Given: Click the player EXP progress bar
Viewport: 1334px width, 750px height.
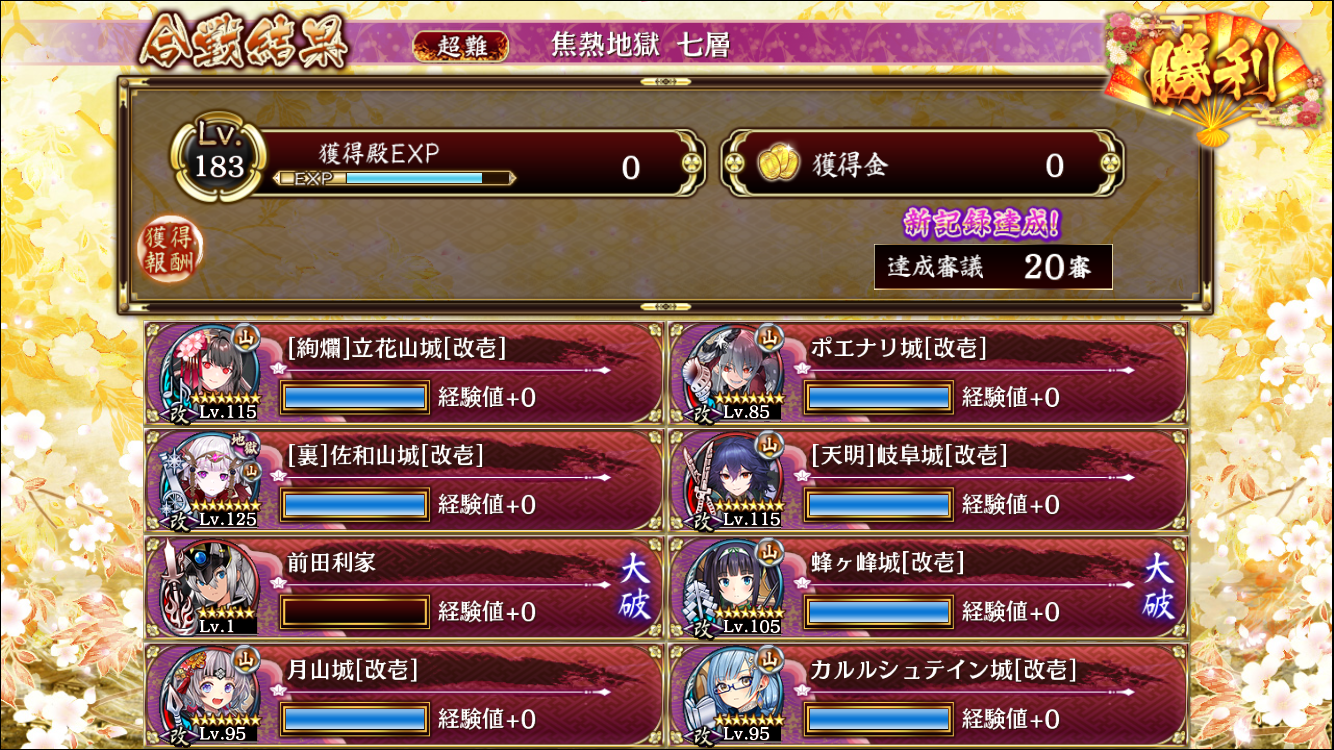Looking at the screenshot, I should tap(395, 178).
